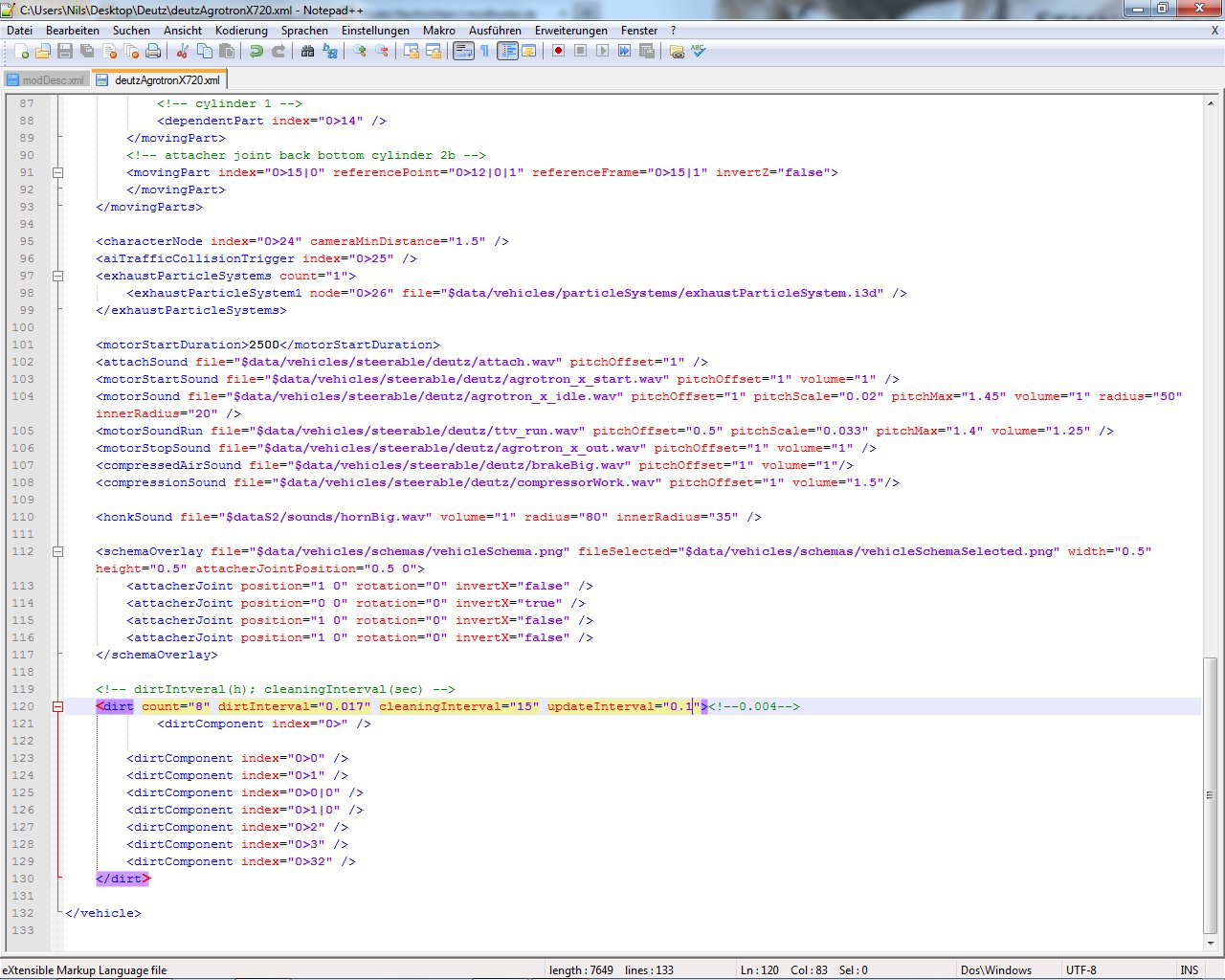This screenshot has width=1225, height=980.
Task: Close document with menu-bar X
Action: pyautogui.click(x=1215, y=31)
